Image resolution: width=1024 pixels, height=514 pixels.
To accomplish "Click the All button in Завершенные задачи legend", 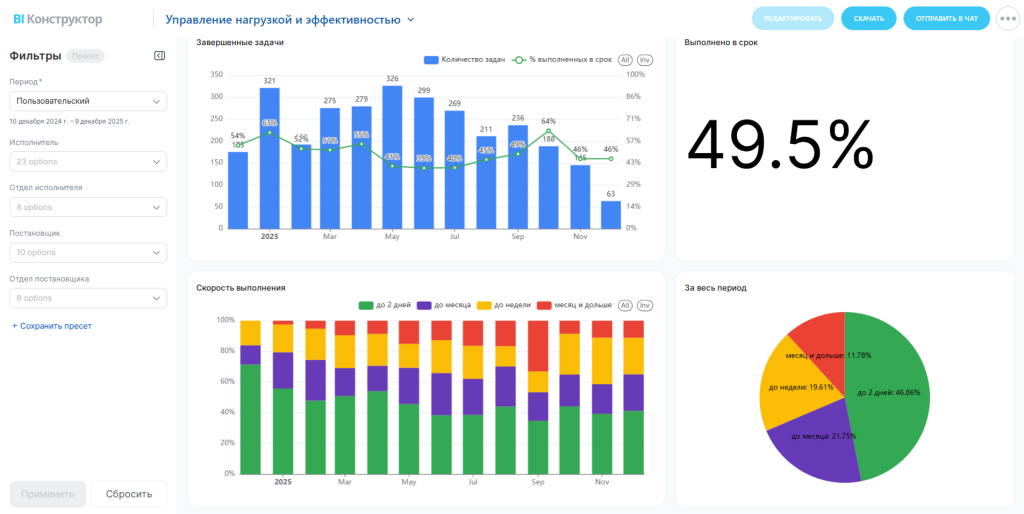I will coord(625,60).
